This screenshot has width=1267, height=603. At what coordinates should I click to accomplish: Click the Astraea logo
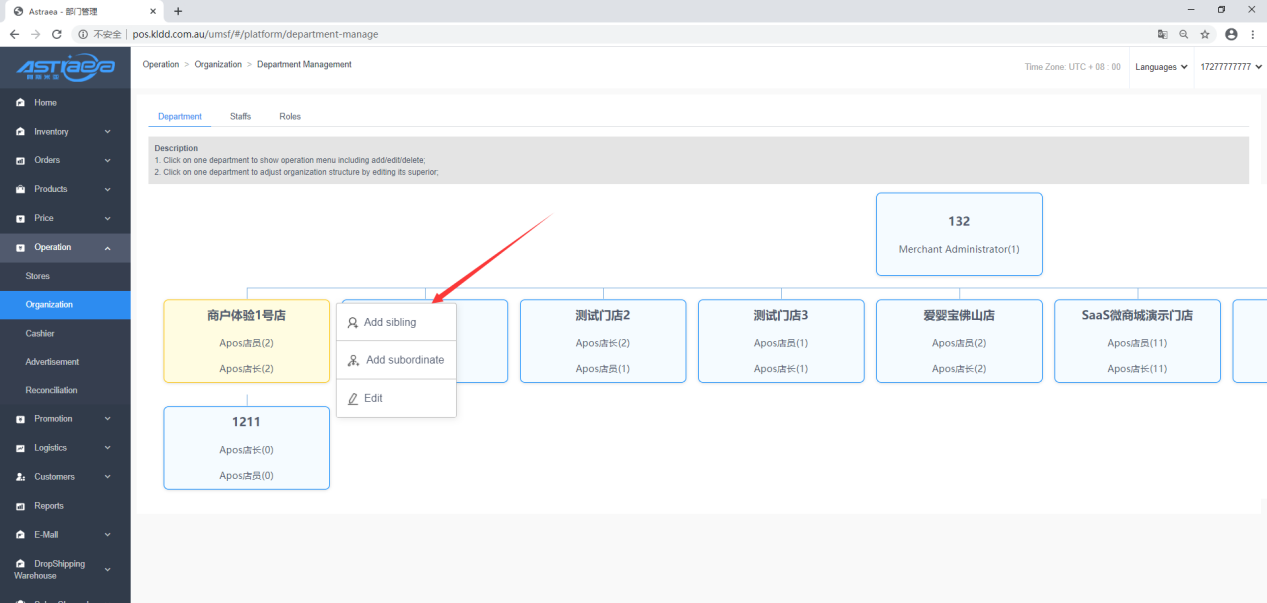click(65, 68)
